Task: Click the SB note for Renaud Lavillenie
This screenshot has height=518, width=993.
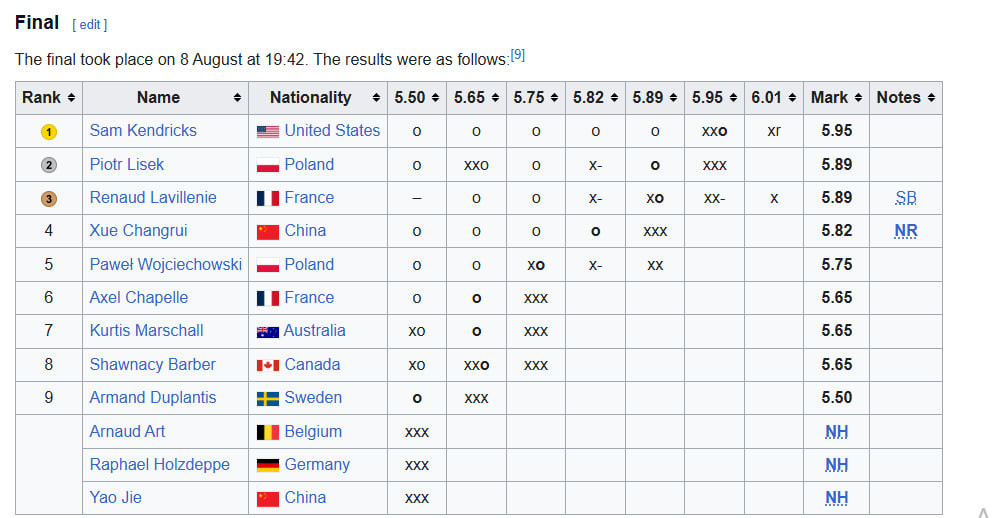Action: [905, 198]
